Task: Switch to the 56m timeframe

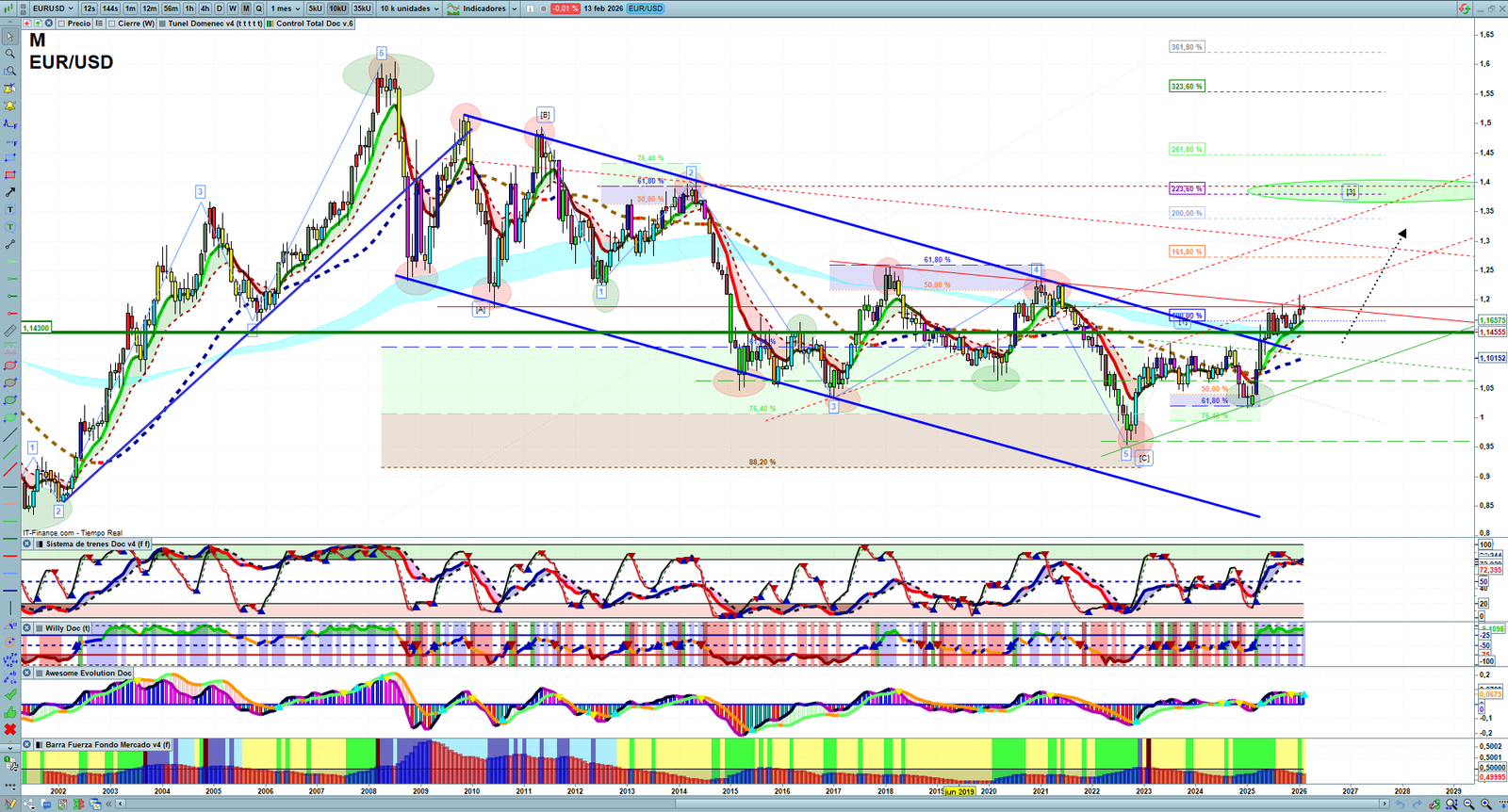Action: 171,8
